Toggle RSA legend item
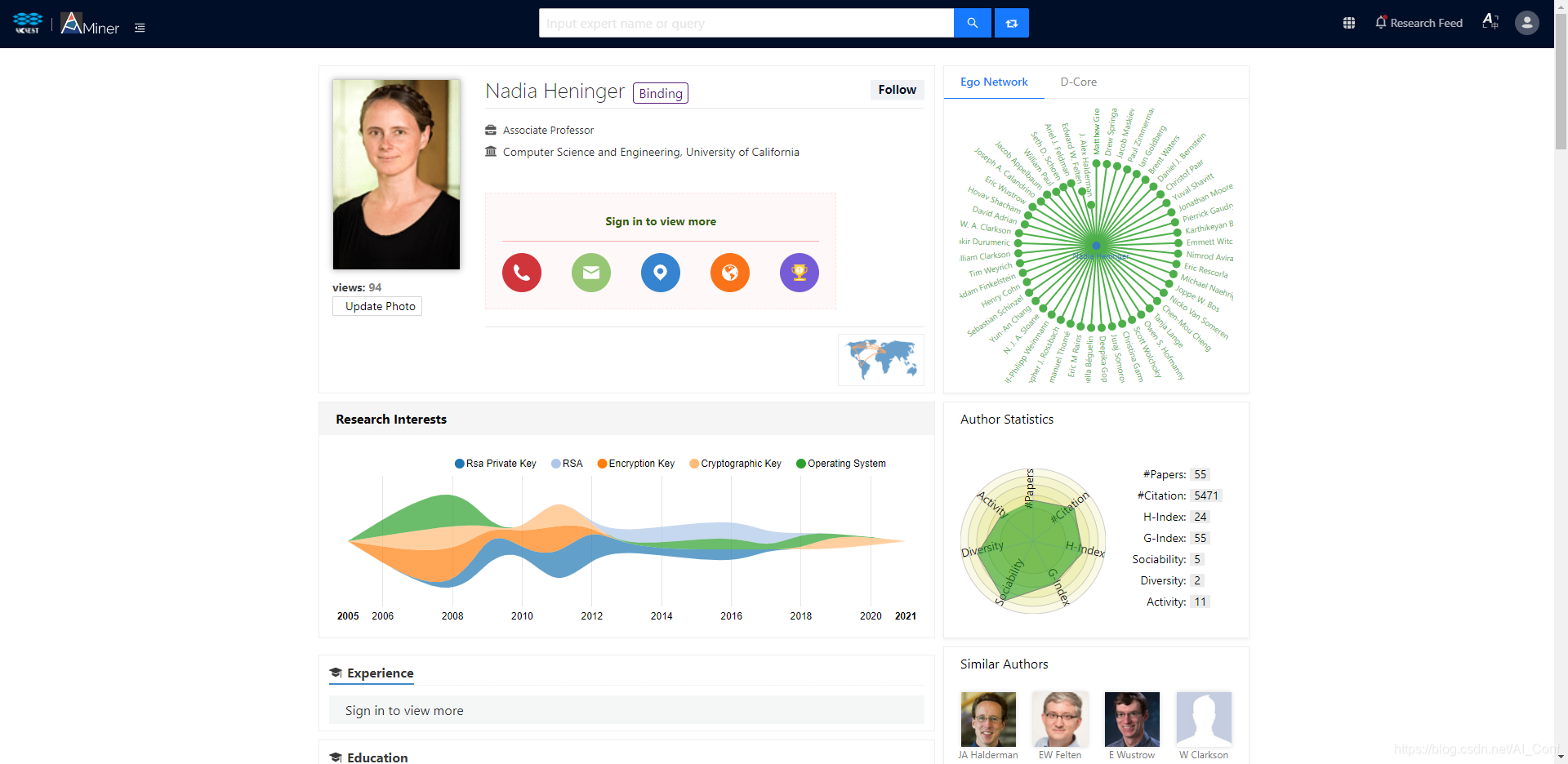This screenshot has height=764, width=1568. (x=567, y=464)
